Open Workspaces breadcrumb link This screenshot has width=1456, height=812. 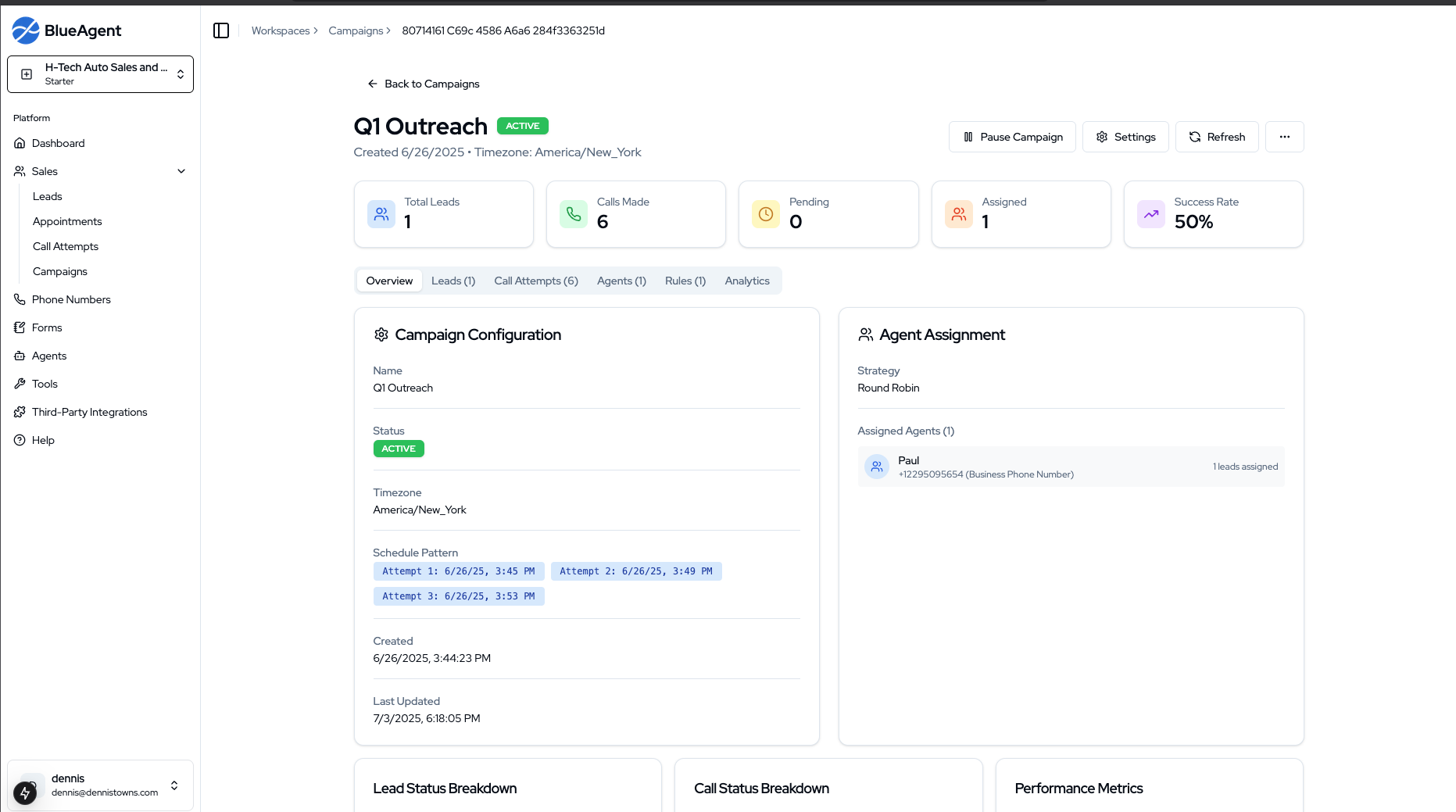pyautogui.click(x=281, y=30)
